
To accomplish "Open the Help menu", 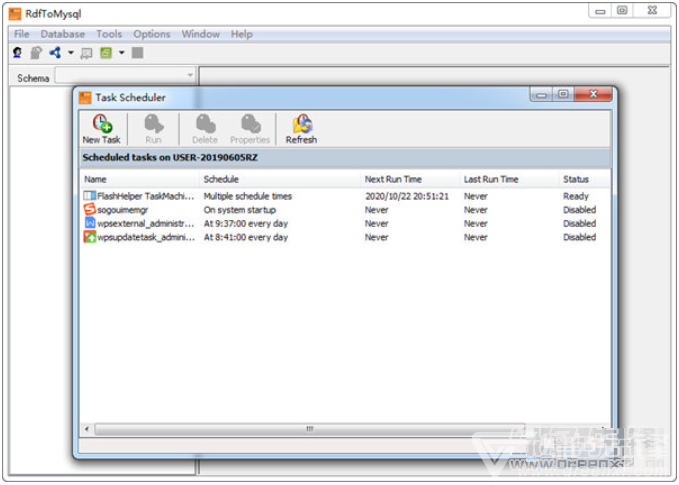I will [242, 34].
